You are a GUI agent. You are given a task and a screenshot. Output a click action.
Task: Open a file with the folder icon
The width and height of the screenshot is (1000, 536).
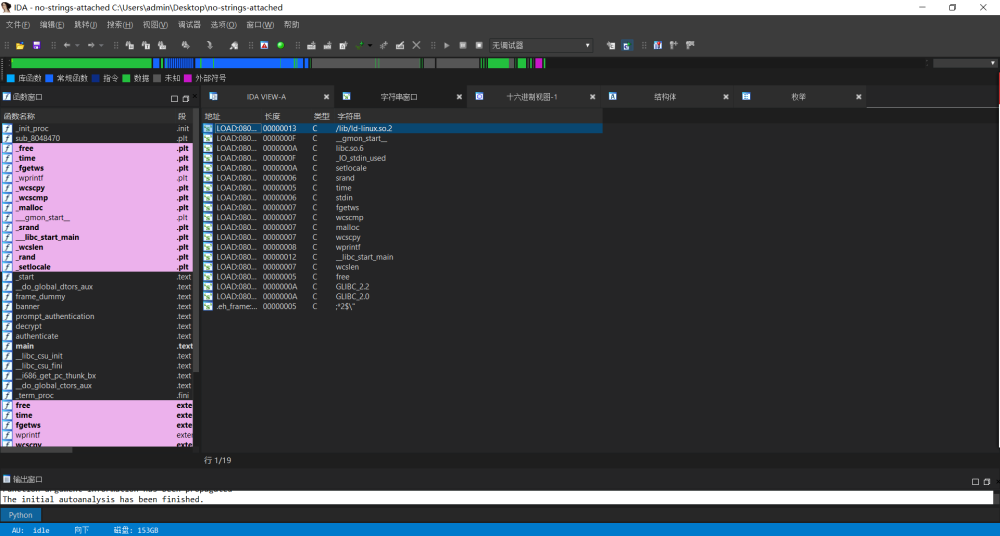pyautogui.click(x=20, y=45)
